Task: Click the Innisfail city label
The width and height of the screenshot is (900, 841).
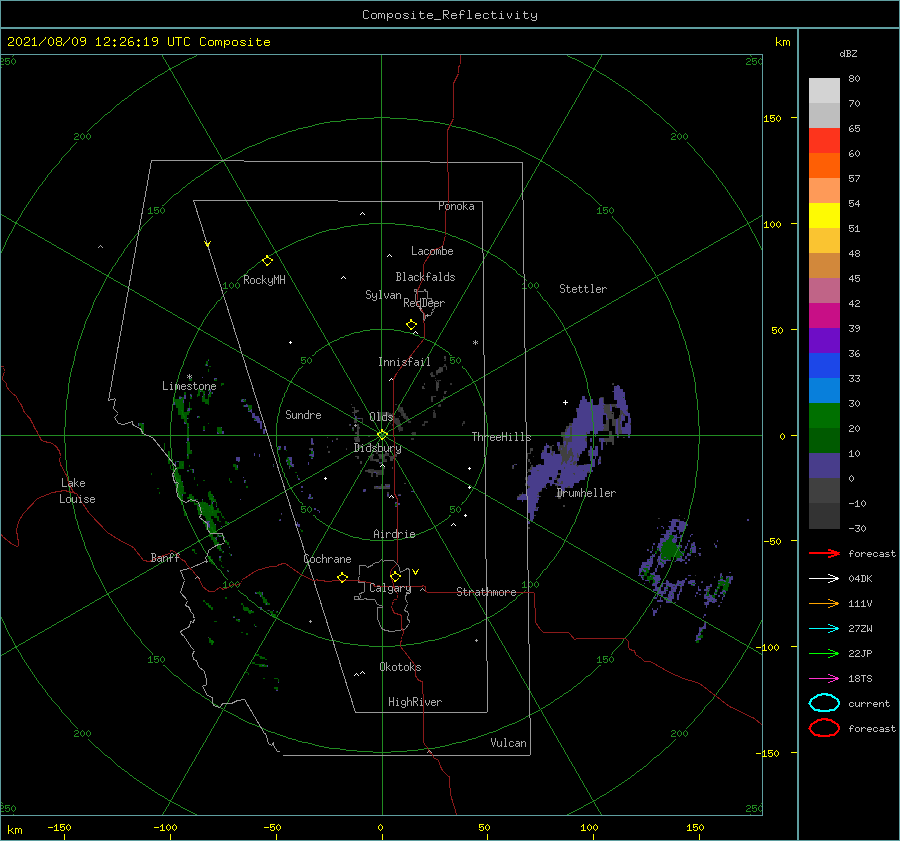Action: coord(404,362)
